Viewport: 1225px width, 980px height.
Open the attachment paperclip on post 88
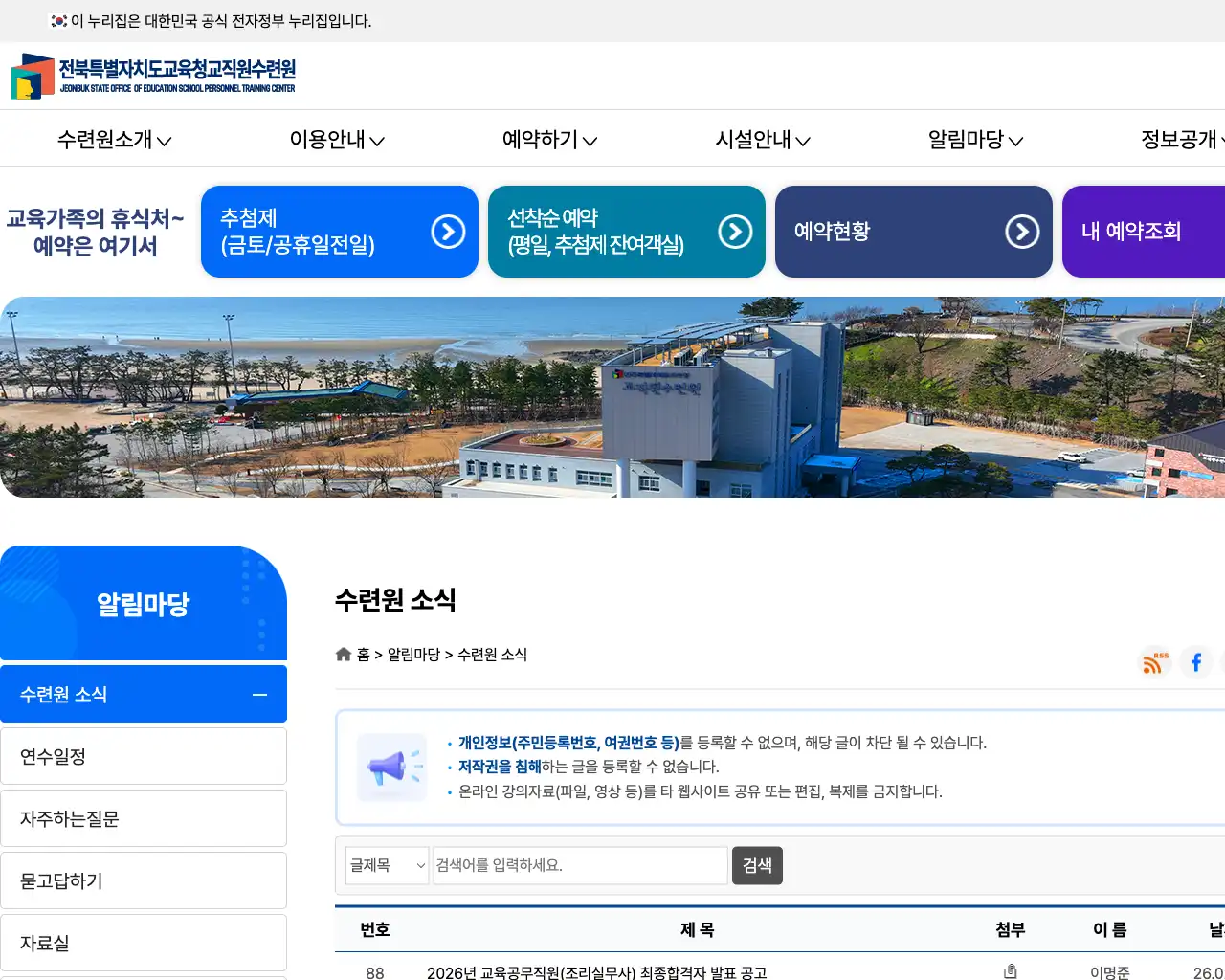coord(1011,970)
